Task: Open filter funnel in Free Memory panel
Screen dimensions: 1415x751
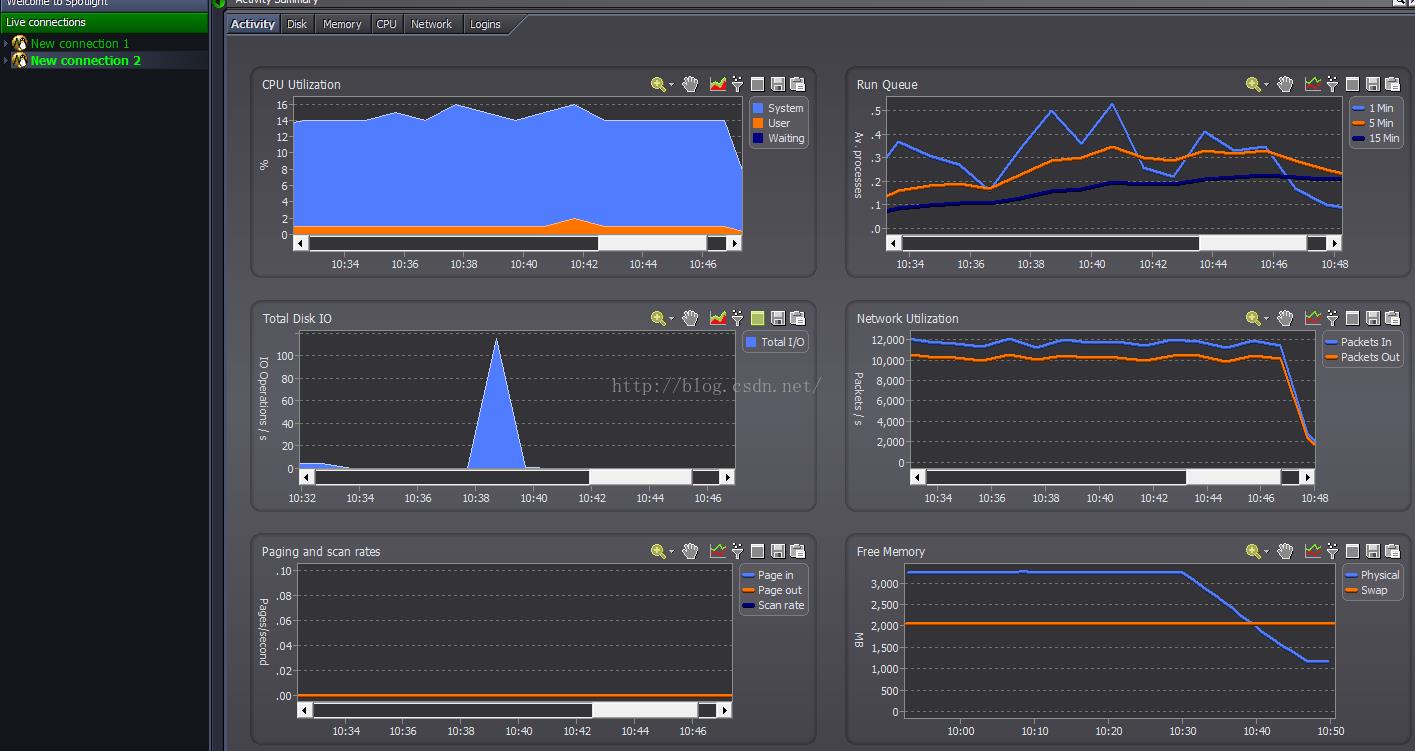Action: pyautogui.click(x=1332, y=552)
